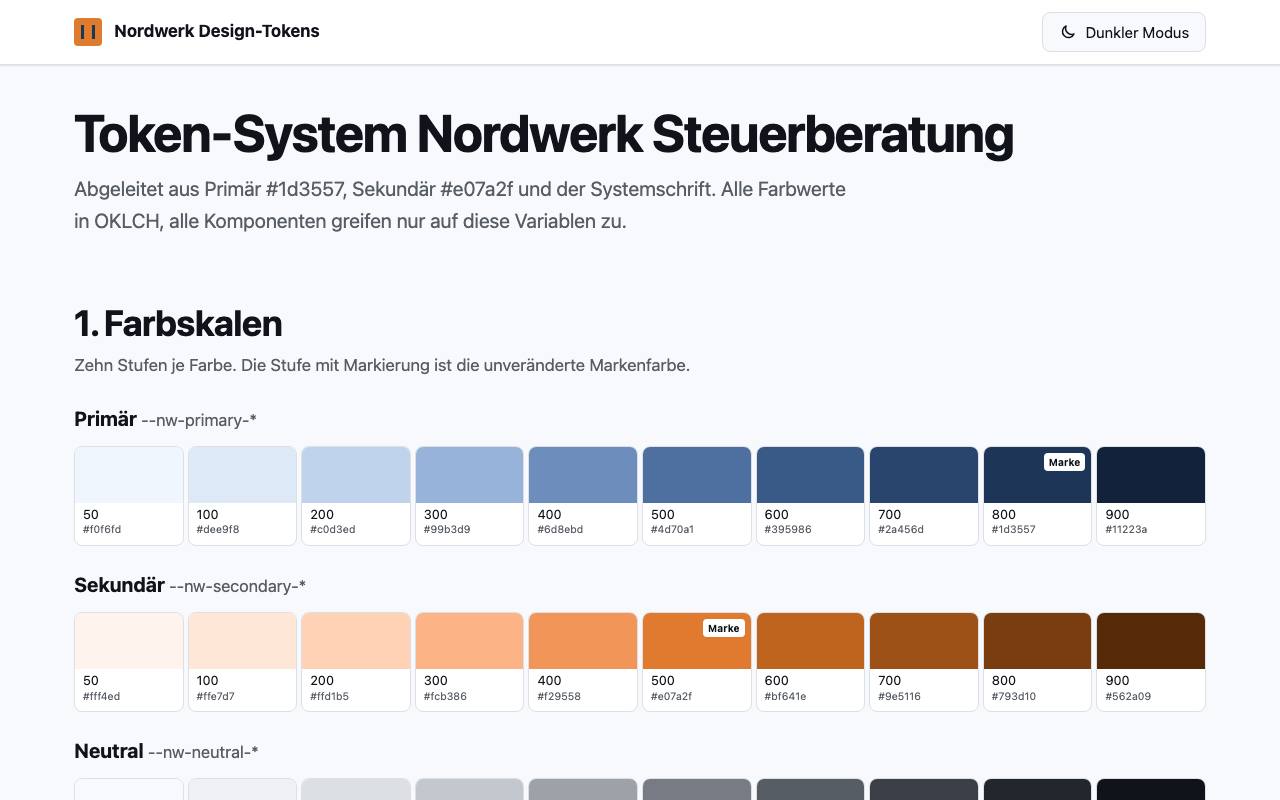Screen dimensions: 1280x800
Task: Click the intro paragraph starting 'Abgeleitet aus Primär'
Action: coord(460,205)
